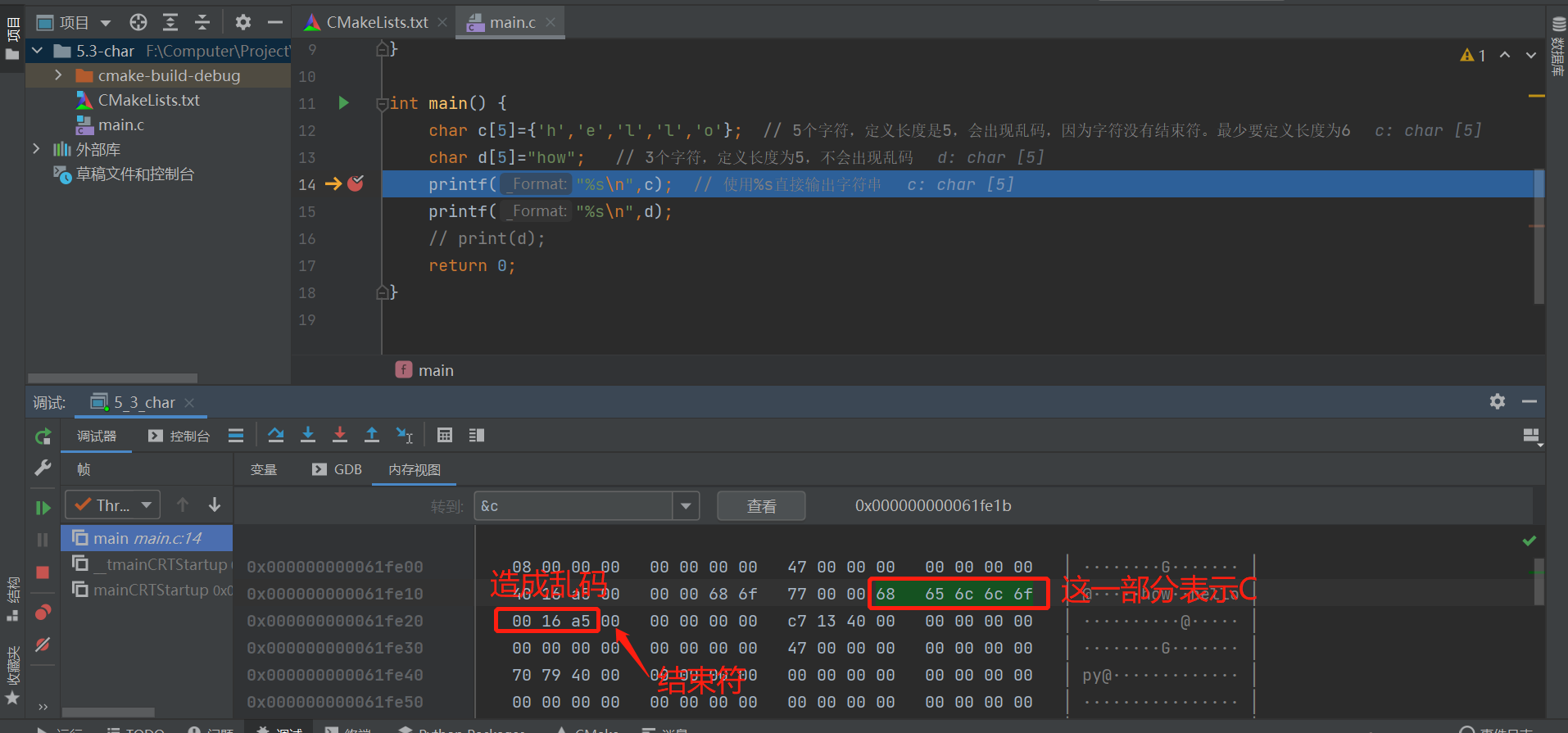
Task: Click the Run to Cursor icon
Action: click(x=405, y=435)
